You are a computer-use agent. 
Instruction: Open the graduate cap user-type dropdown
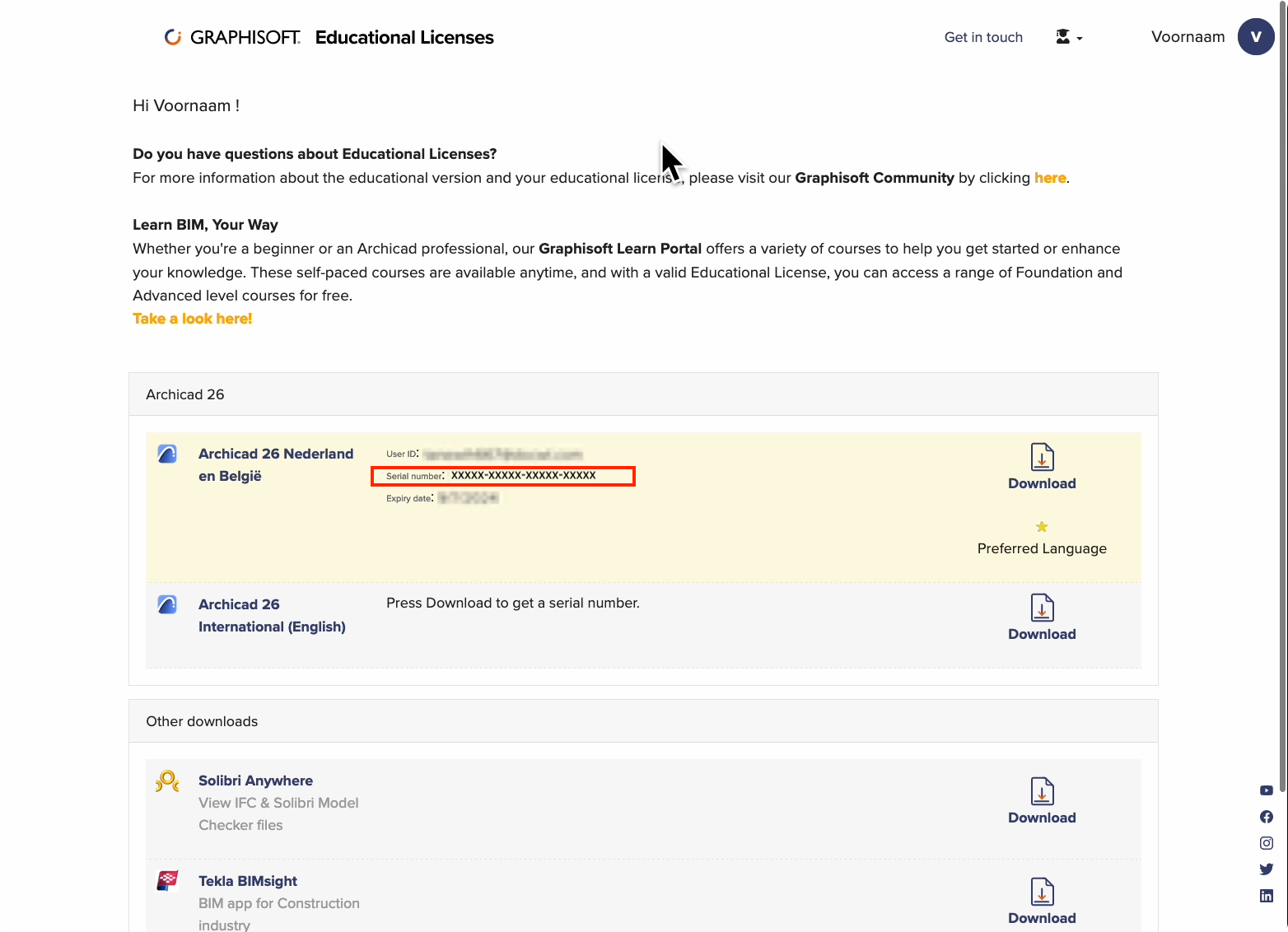(x=1069, y=37)
